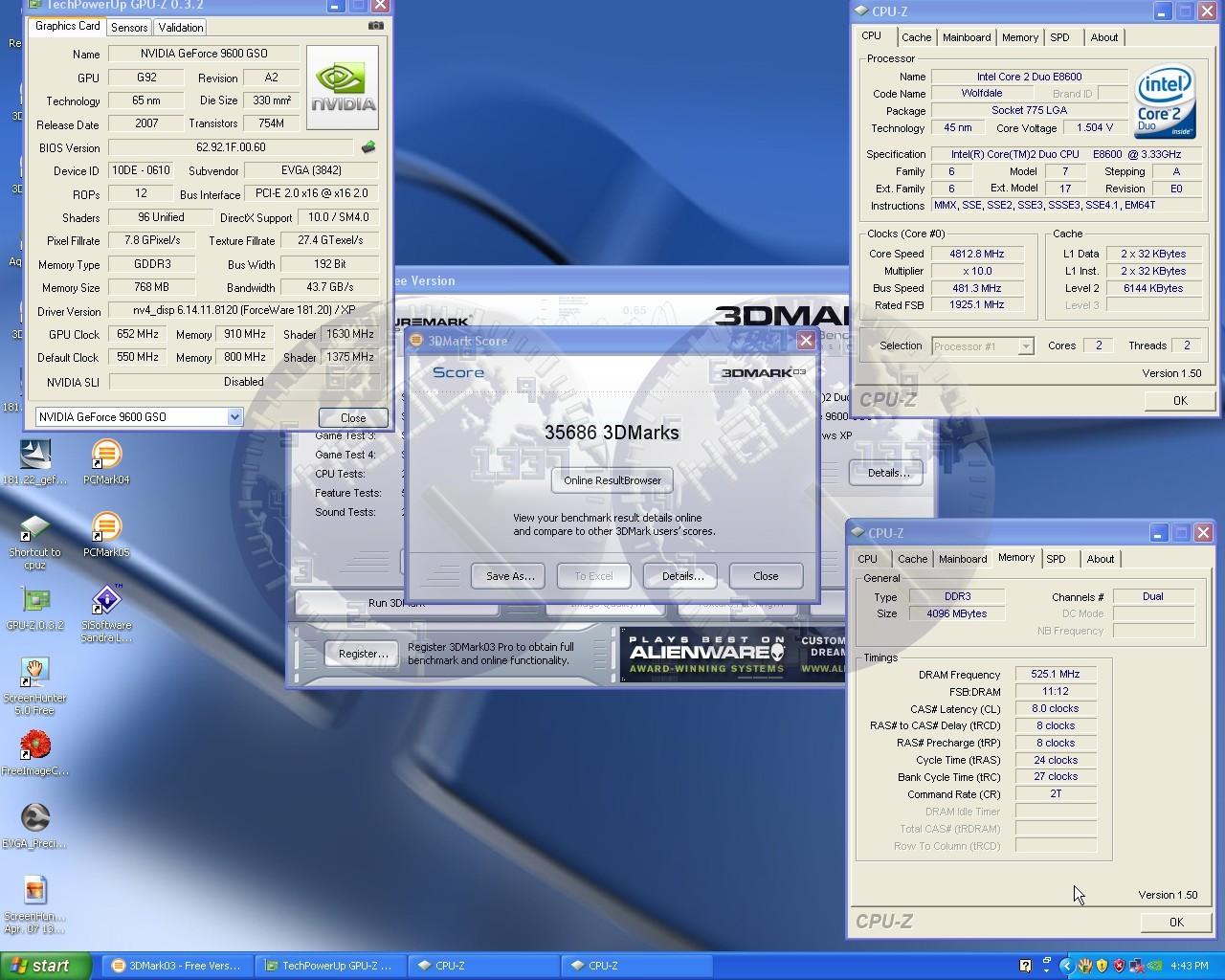Open the Cache tab in top CPU-Z
The image size is (1225, 980).
(916, 37)
